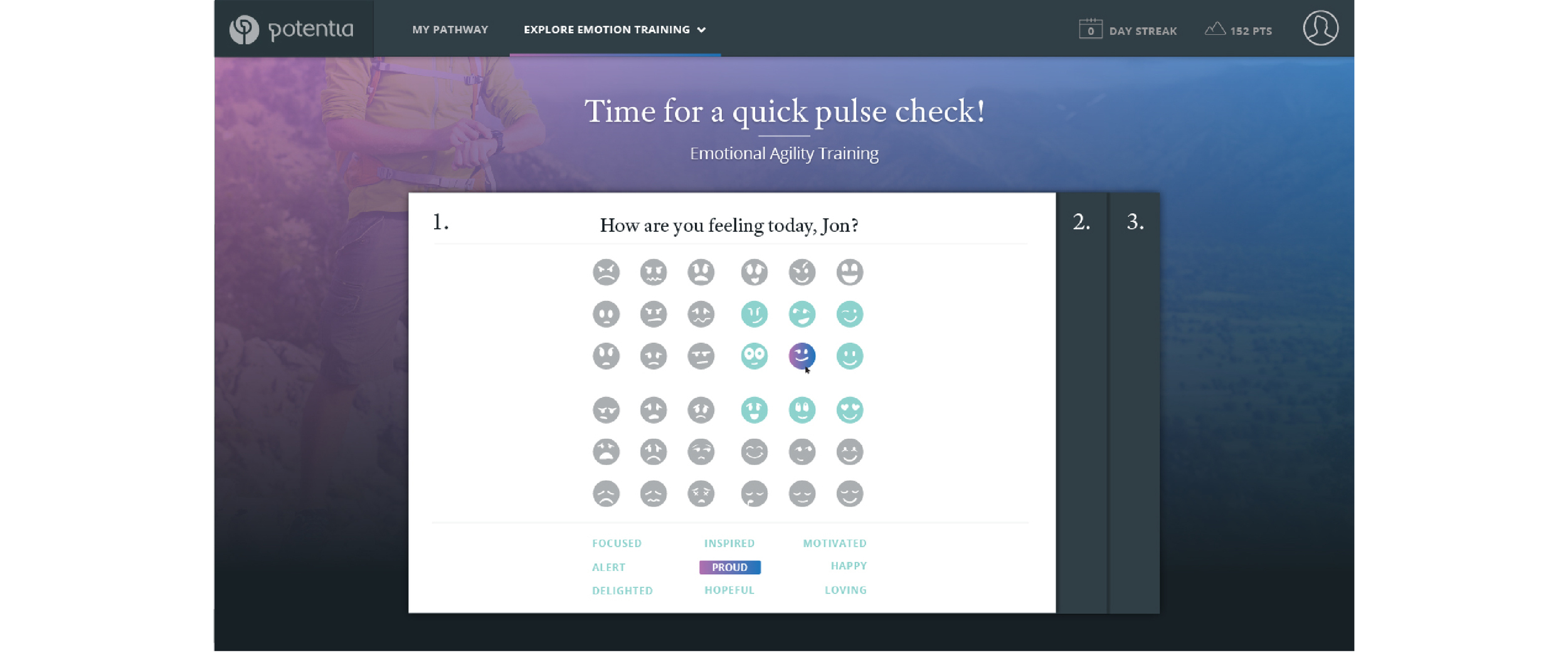This screenshot has height=655, width=1568.
Task: Choose the gray wailing open-mouth crying emoji
Action: 606,452
